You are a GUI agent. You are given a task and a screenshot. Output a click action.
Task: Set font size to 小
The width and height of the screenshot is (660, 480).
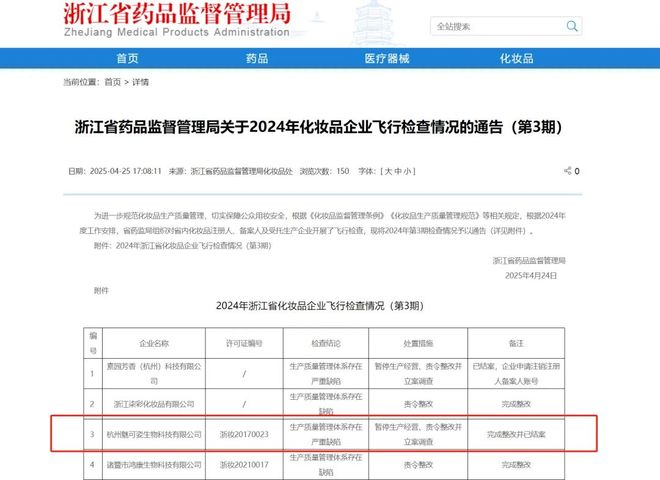pos(407,171)
